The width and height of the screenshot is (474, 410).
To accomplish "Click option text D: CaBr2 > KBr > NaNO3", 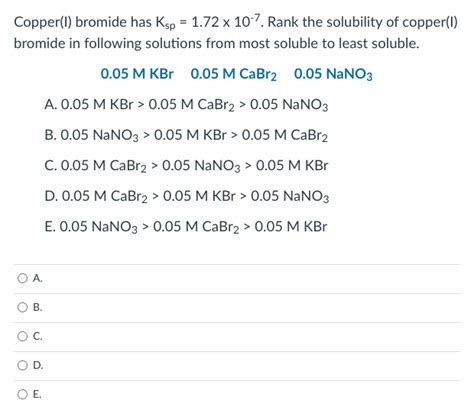I will pos(187,196).
